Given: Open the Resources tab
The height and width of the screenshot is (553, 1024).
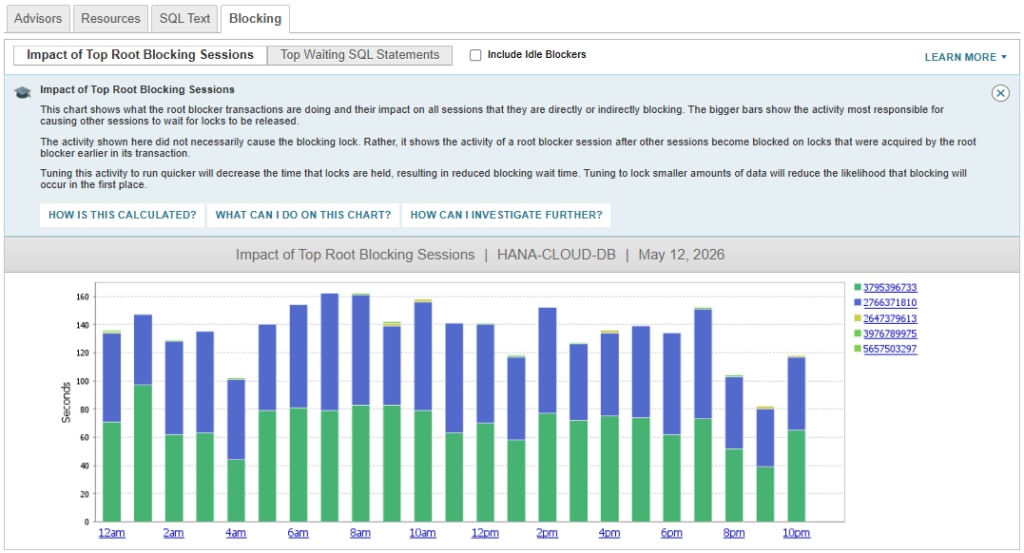Looking at the screenshot, I should pyautogui.click(x=110, y=18).
